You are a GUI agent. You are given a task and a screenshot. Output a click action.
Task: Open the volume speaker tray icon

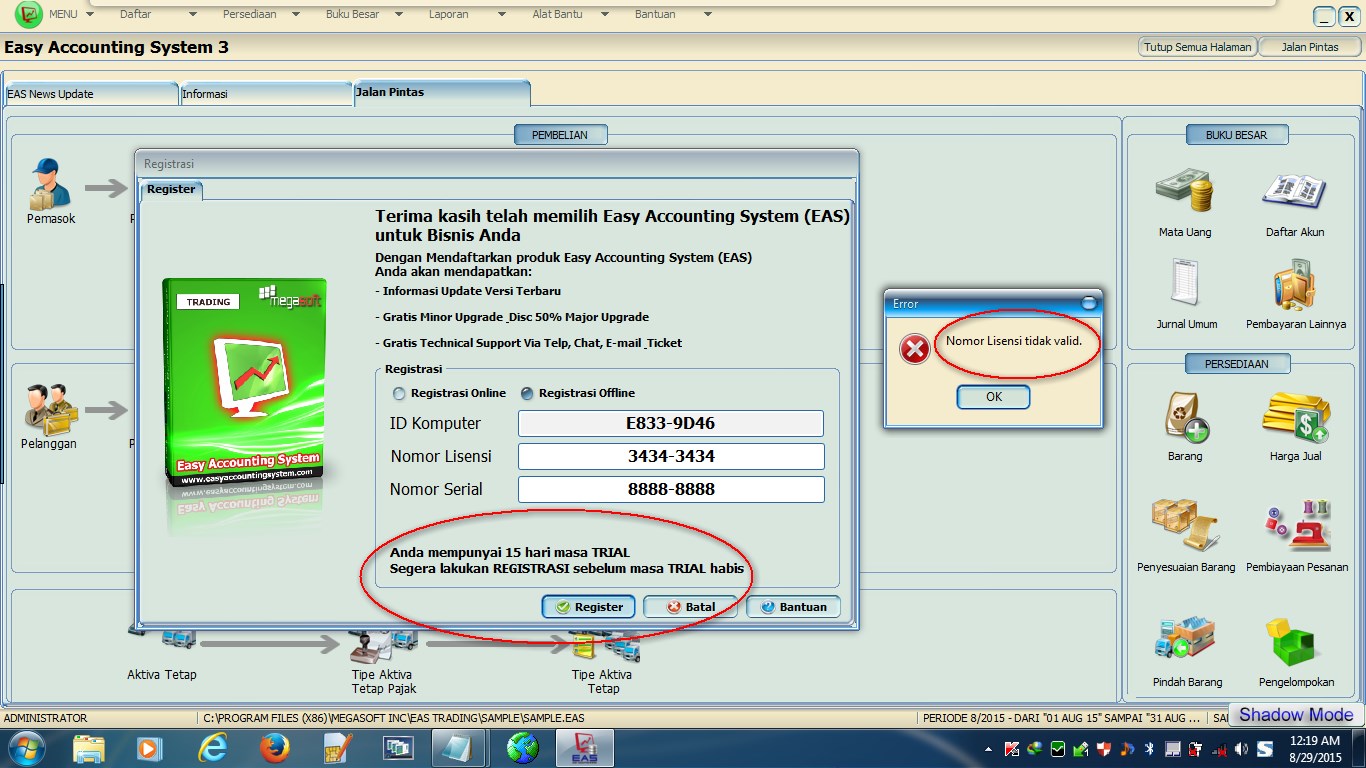pyautogui.click(x=1241, y=749)
